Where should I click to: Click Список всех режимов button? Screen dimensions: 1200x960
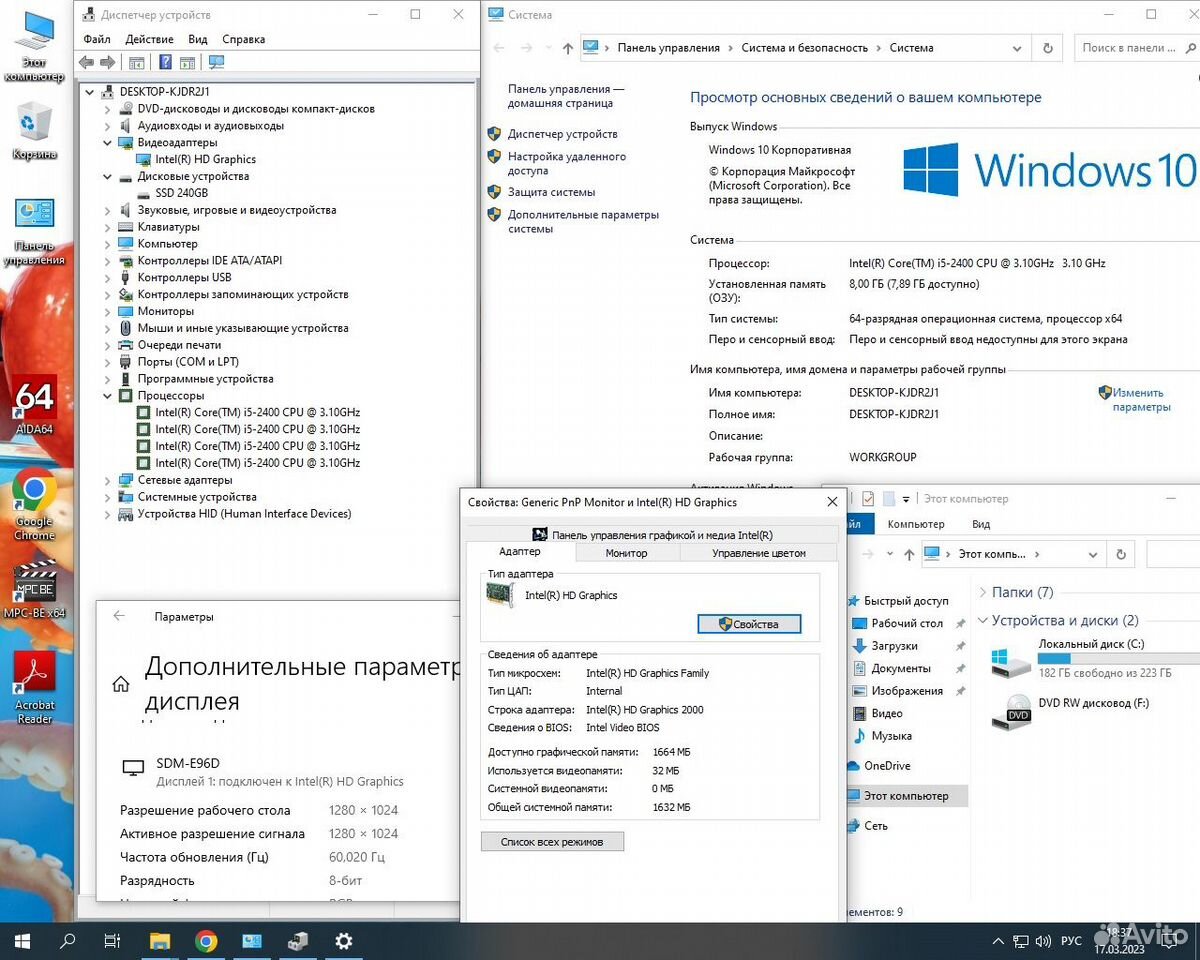pos(552,842)
